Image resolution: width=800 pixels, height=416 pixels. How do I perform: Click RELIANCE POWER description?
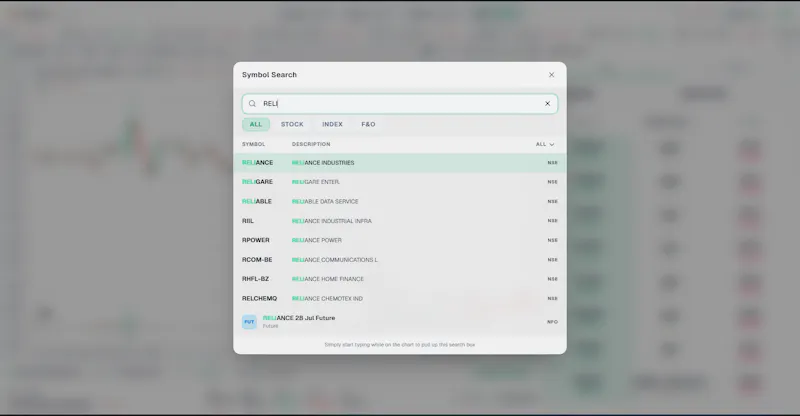pos(317,240)
